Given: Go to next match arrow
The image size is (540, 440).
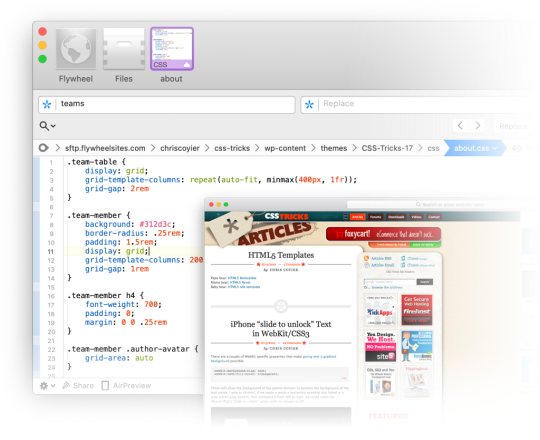Looking at the screenshot, I should [477, 126].
